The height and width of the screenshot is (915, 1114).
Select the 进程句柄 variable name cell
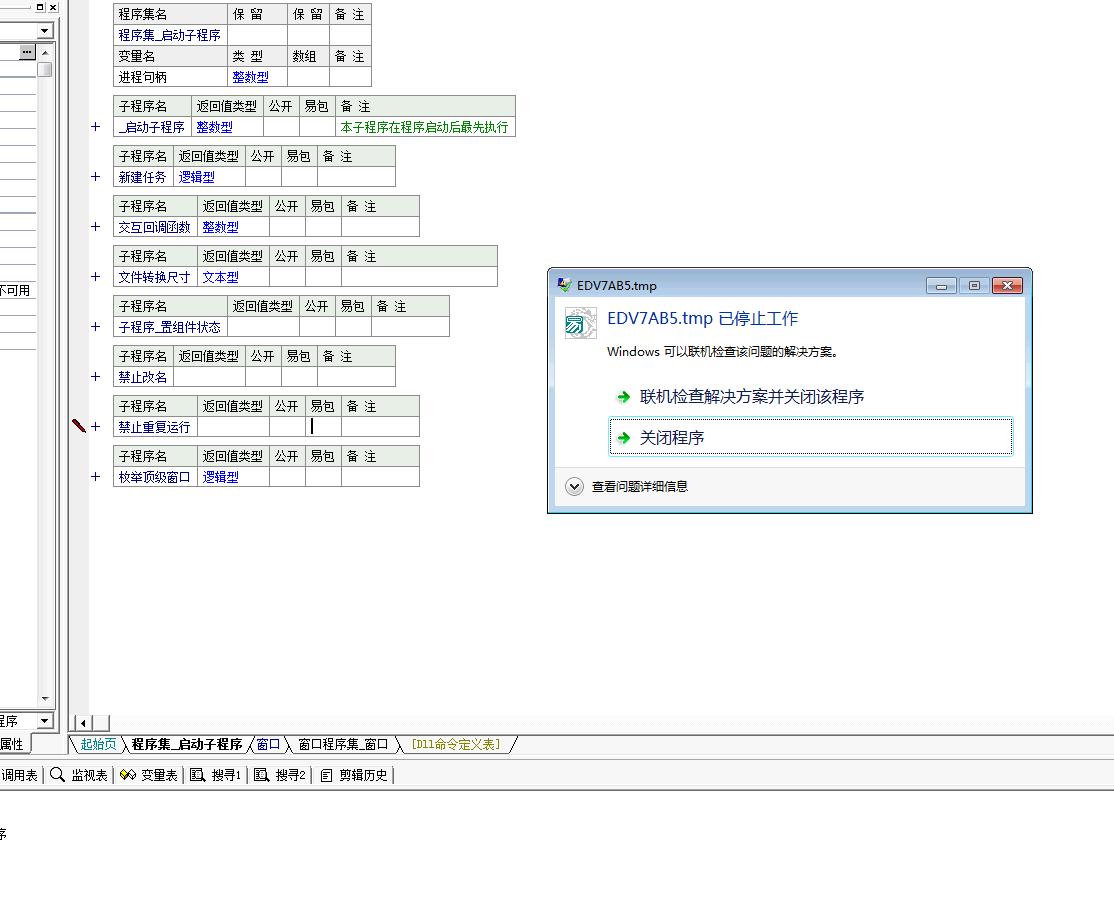(171, 77)
